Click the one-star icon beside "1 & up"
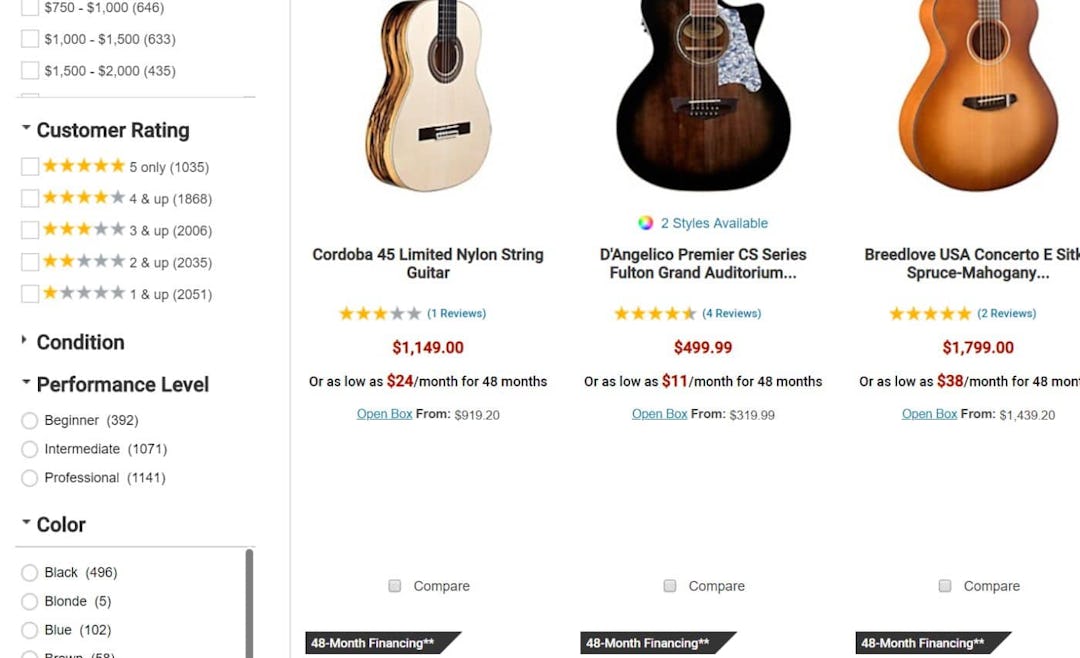This screenshot has height=658, width=1080. click(x=52, y=293)
